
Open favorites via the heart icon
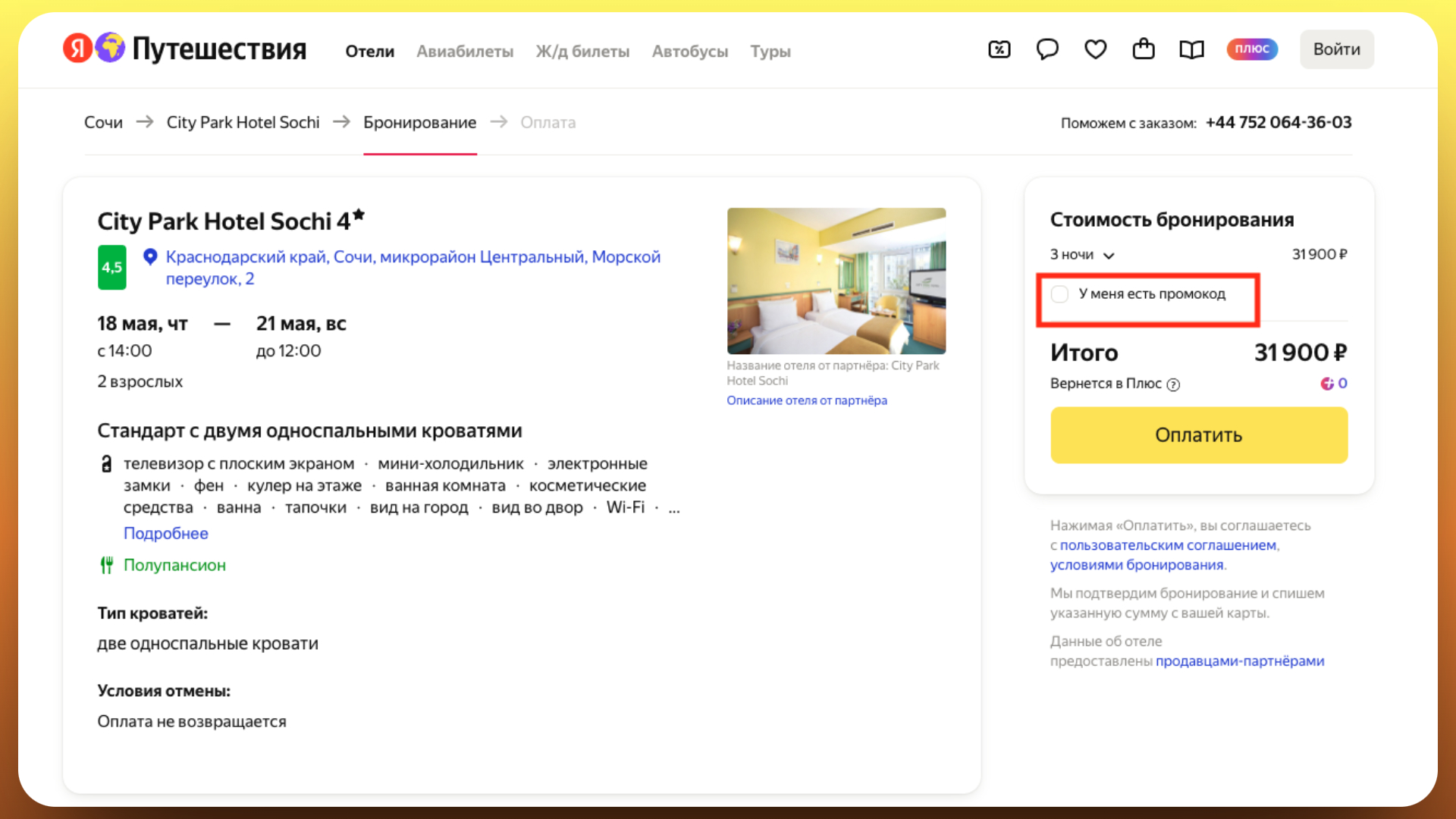click(1095, 49)
